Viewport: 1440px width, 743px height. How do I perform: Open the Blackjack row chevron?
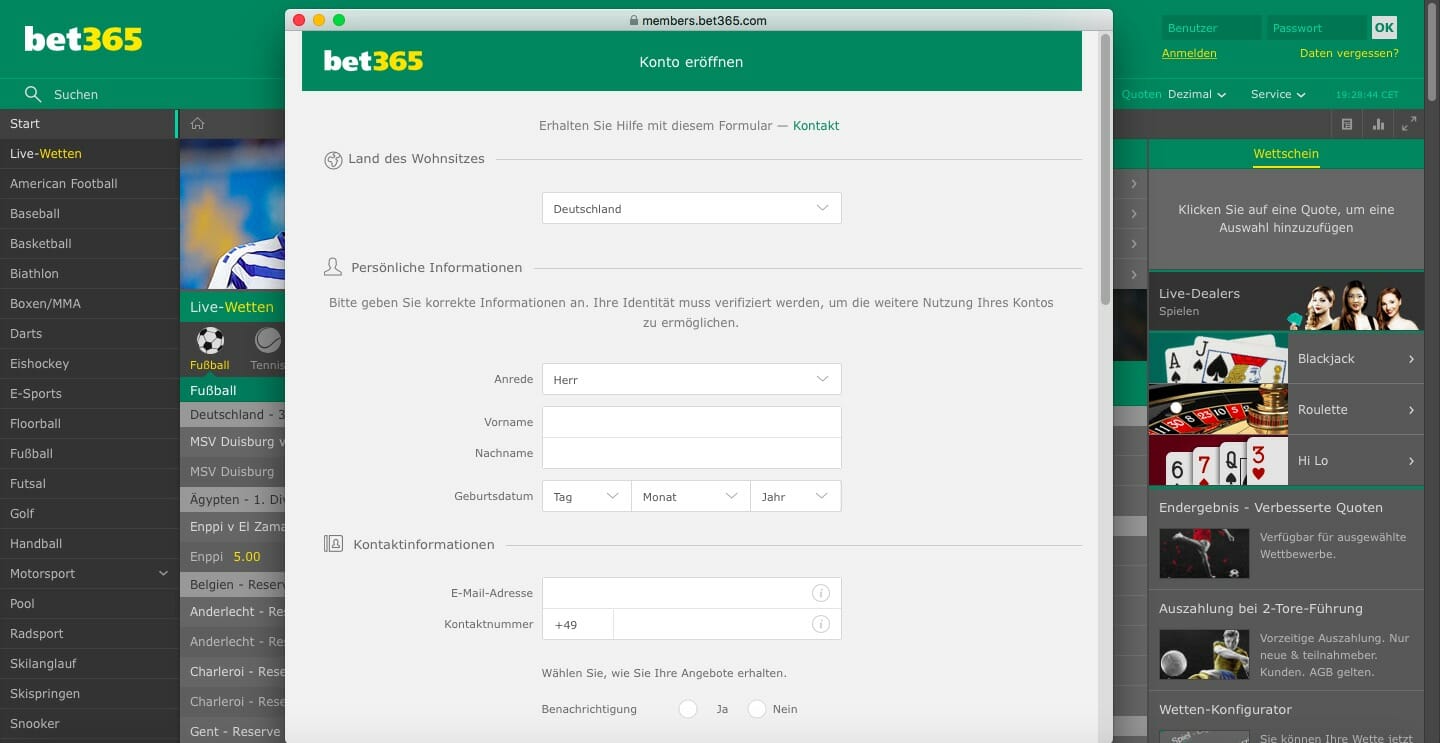click(x=1411, y=359)
